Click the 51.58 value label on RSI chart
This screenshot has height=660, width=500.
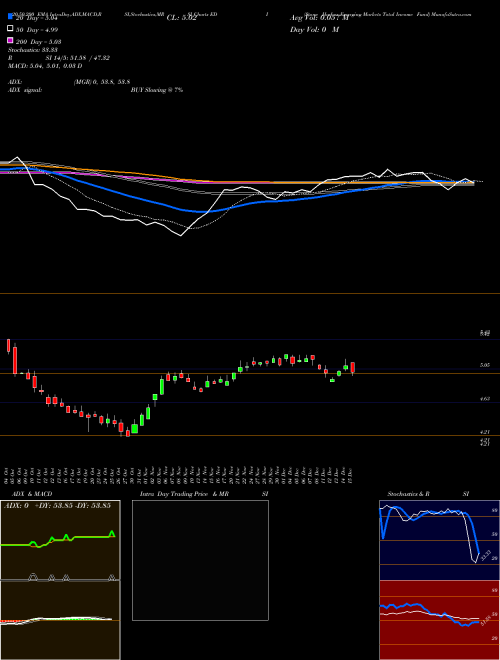click(486, 620)
